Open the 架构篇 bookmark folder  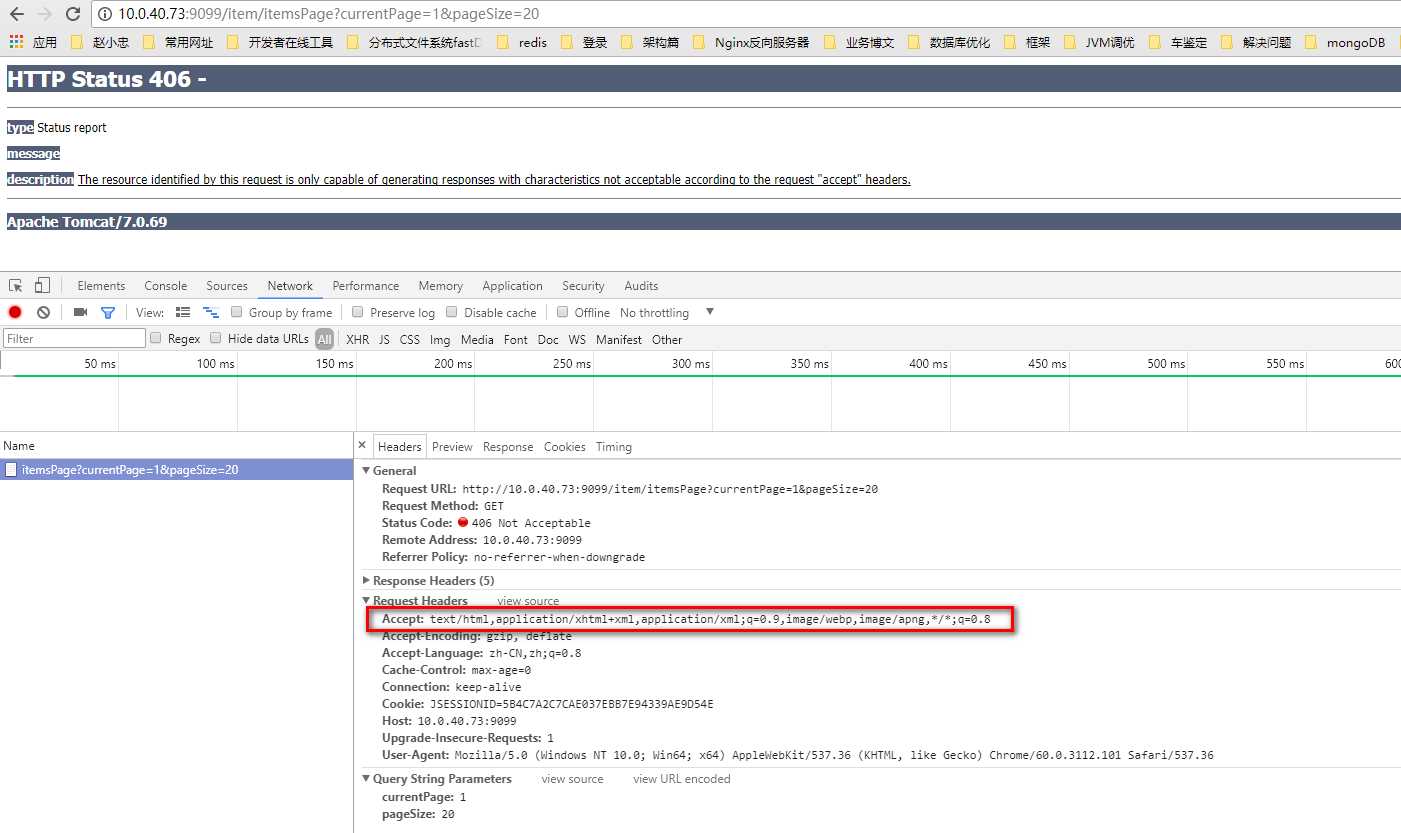coord(650,42)
